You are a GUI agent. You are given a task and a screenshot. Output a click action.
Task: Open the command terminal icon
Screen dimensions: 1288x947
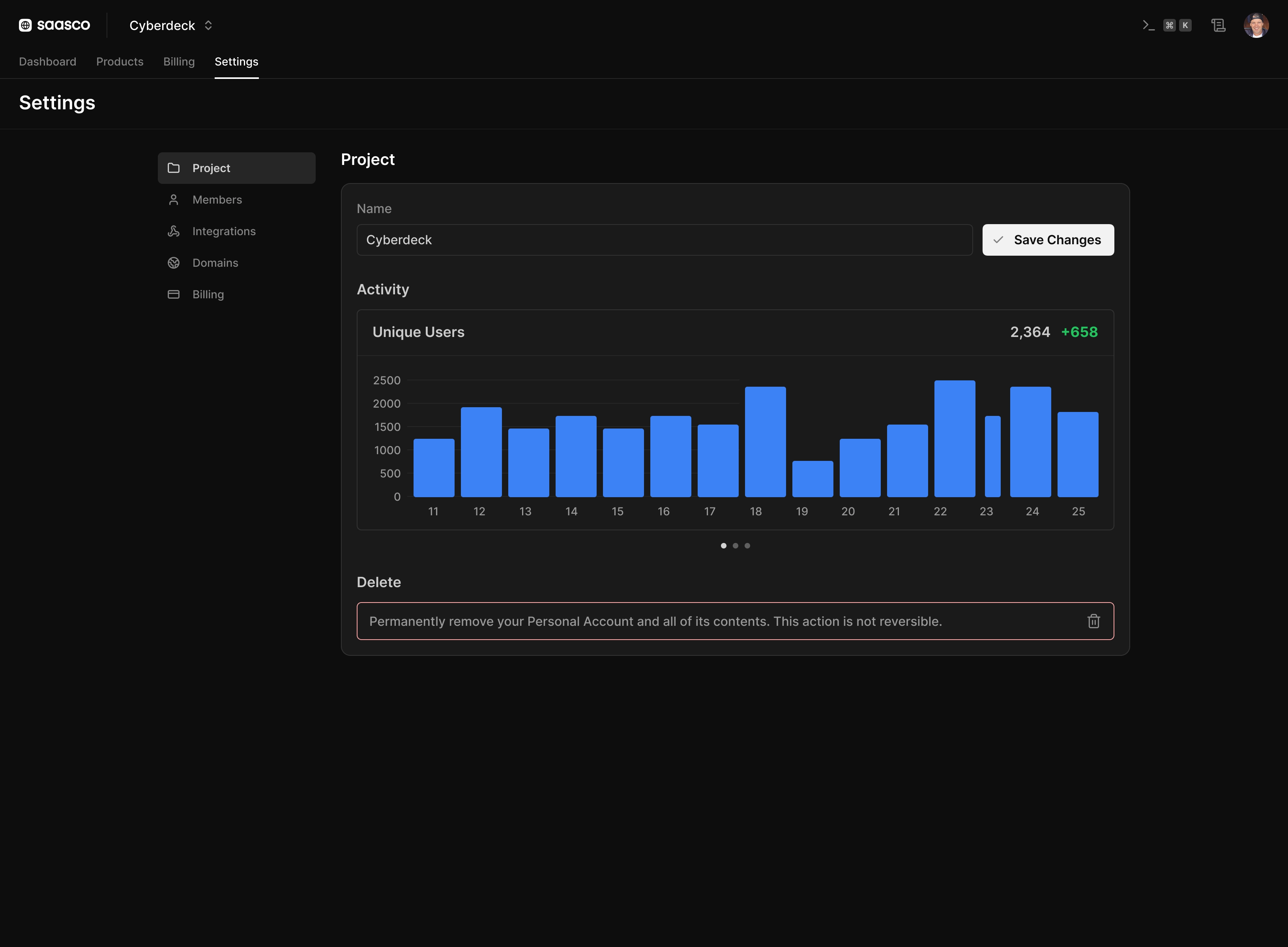point(1148,25)
